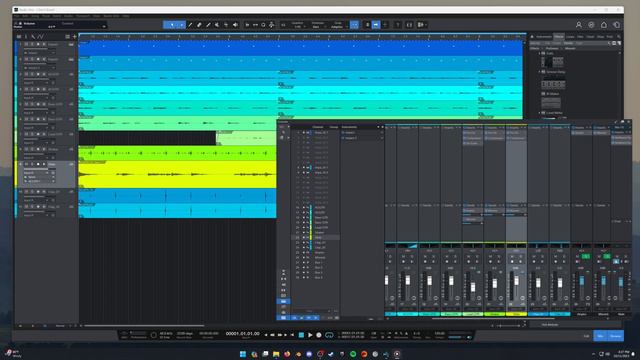This screenshot has width=640, height=360.
Task: Click the arrangement horizontal scrollbar
Action: [x=144, y=326]
